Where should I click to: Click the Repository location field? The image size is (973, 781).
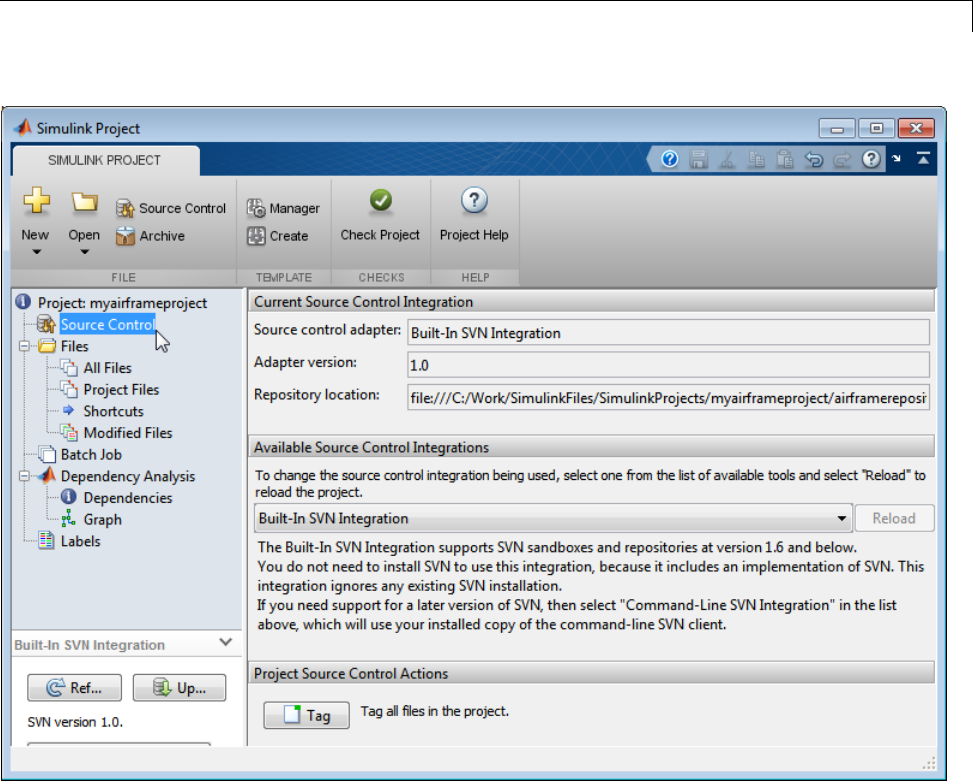(x=668, y=398)
